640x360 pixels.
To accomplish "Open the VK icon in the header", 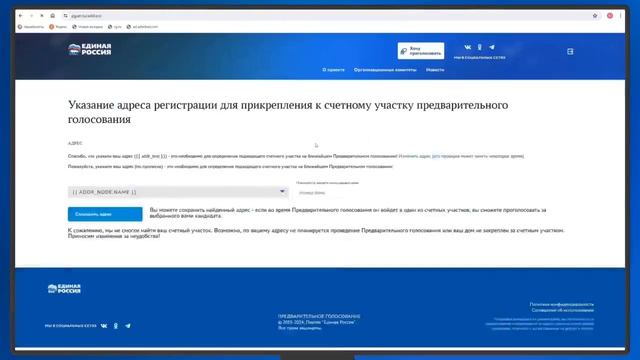I will pyautogui.click(x=468, y=47).
